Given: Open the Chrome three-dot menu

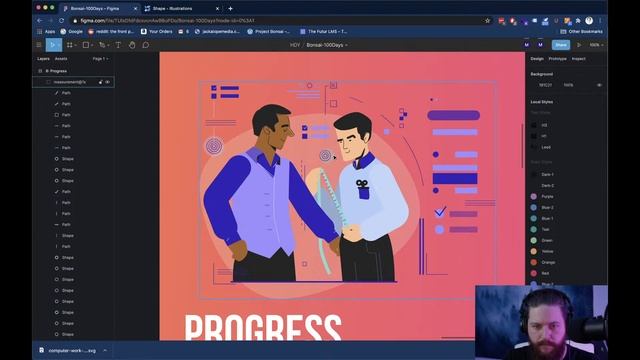Looking at the screenshot, I should point(600,20).
